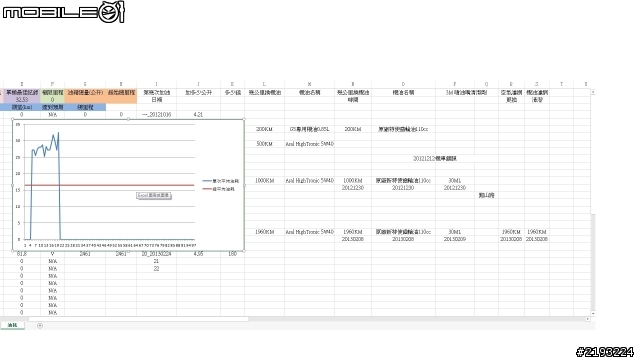The width and height of the screenshot is (640, 360).
Task: Select the 30ML cell above 20121230
Action: click(455, 180)
